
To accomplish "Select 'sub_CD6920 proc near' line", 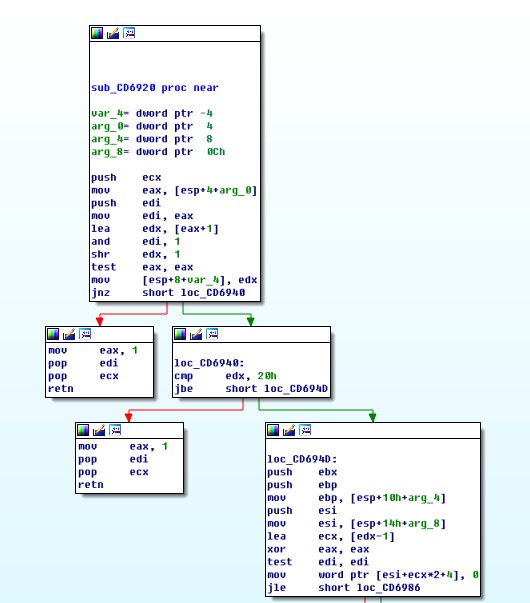I will pyautogui.click(x=155, y=88).
